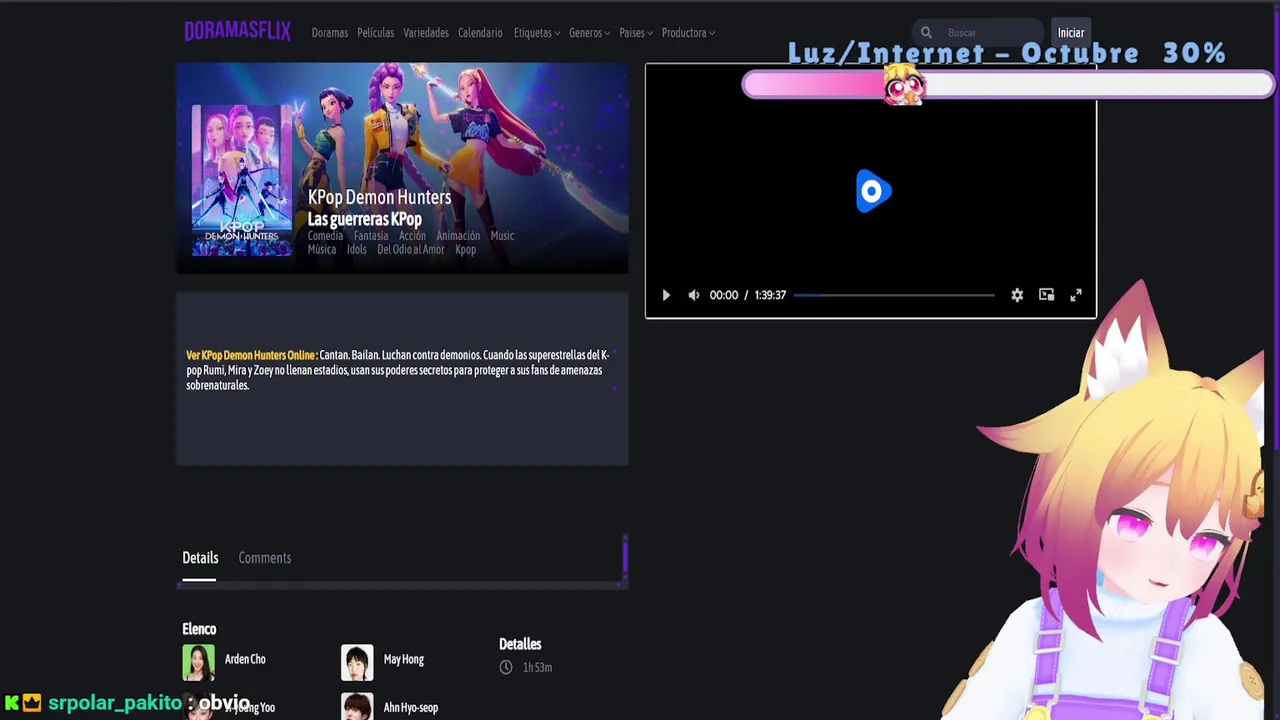Open the Películas menu item
1280x720 pixels.
click(375, 33)
